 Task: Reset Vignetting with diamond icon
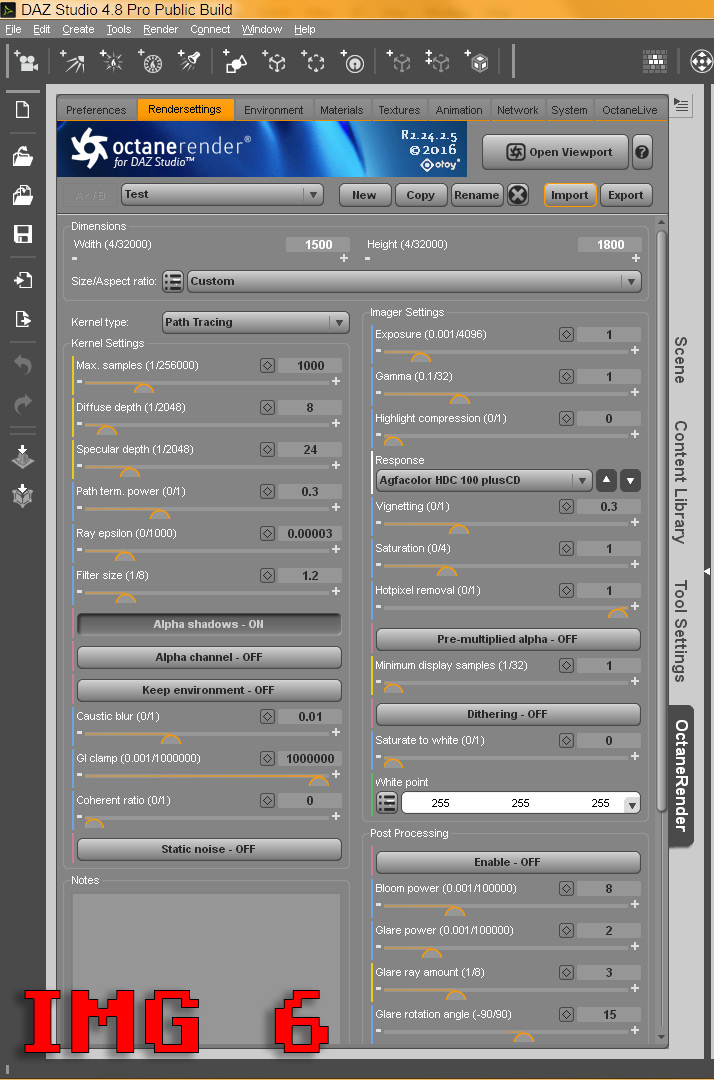coord(566,507)
